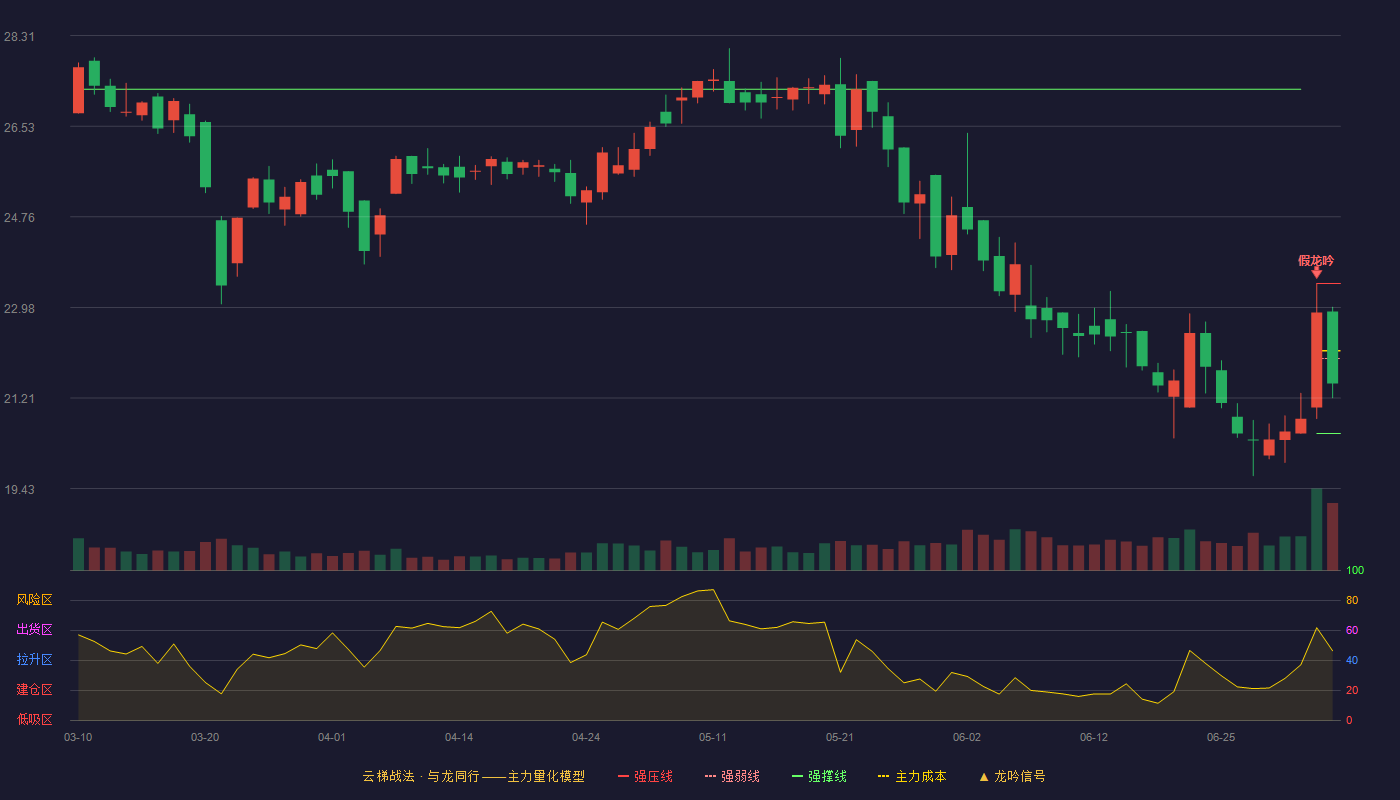This screenshot has width=1400, height=800.
Task: Click the tallest green volume bar
Action: (1317, 529)
